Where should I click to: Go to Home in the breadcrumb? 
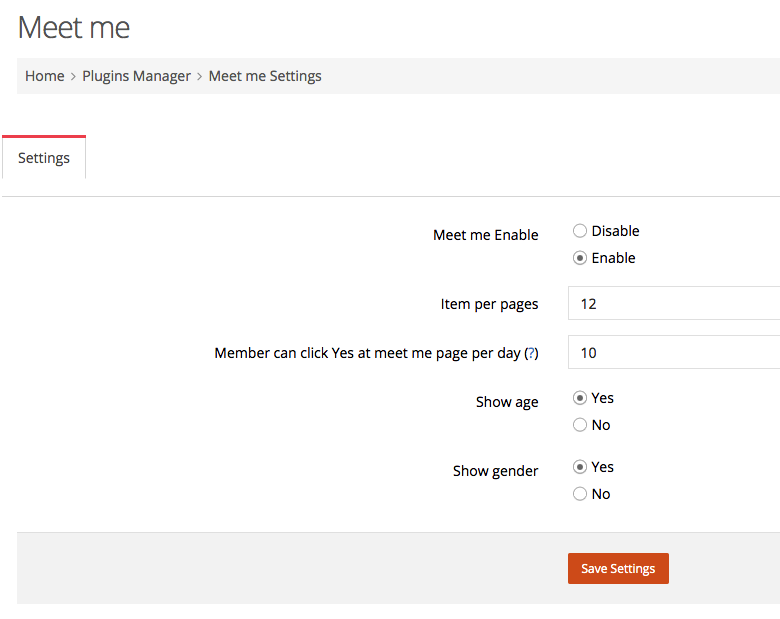pyautogui.click(x=45, y=76)
